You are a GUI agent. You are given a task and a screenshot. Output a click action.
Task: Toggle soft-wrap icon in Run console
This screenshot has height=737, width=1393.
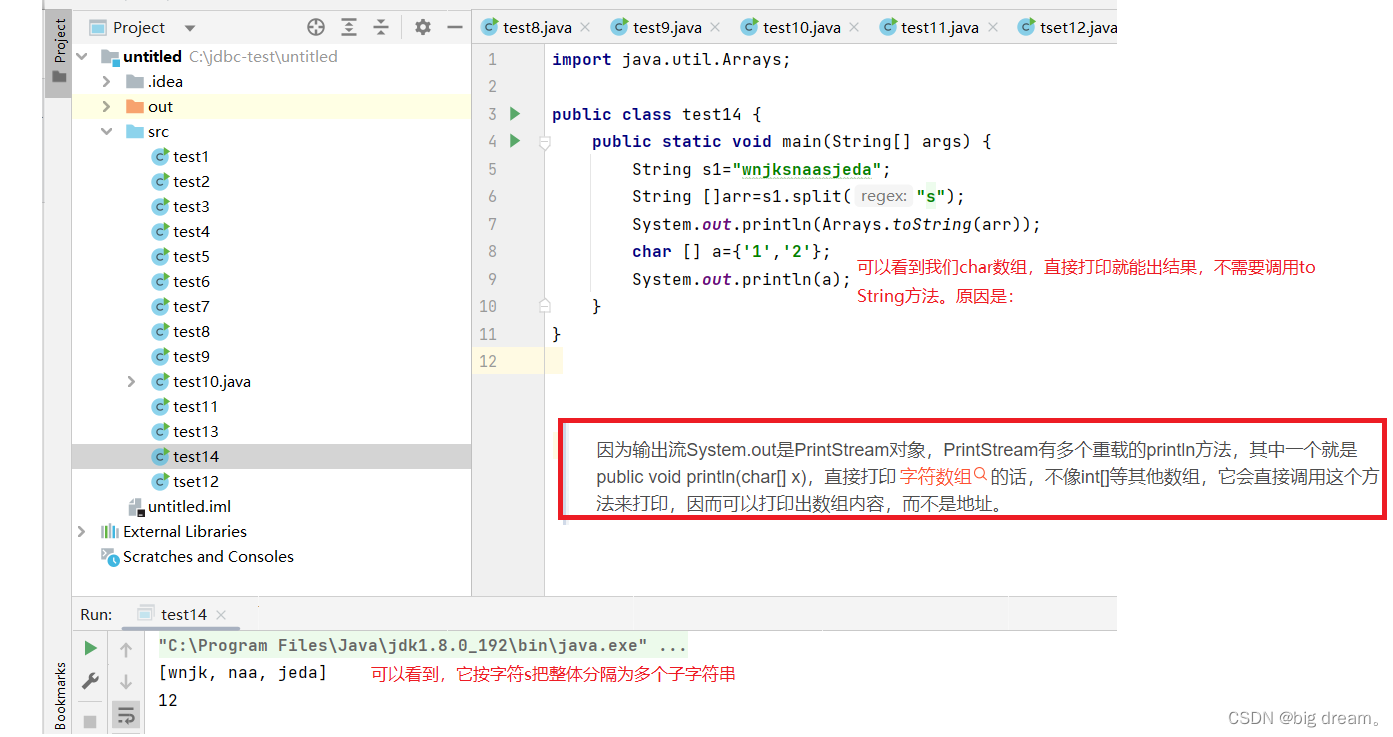click(126, 715)
